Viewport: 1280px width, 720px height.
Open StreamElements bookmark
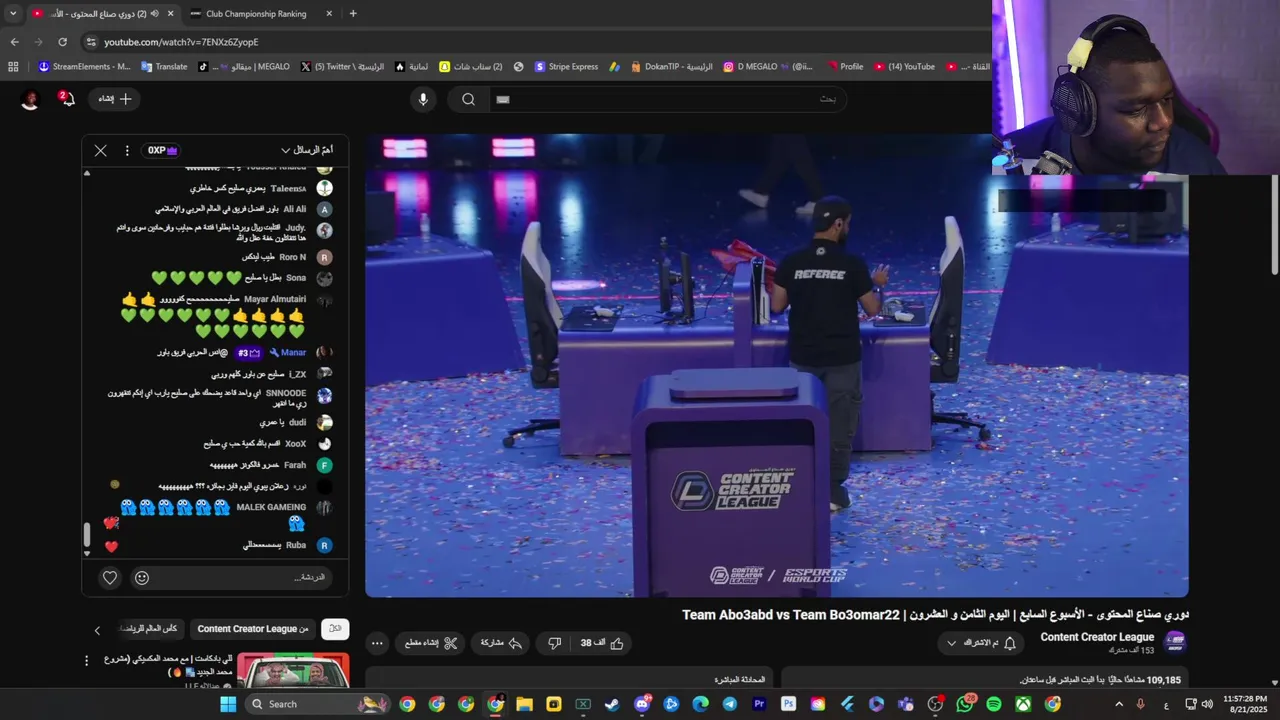(x=84, y=67)
